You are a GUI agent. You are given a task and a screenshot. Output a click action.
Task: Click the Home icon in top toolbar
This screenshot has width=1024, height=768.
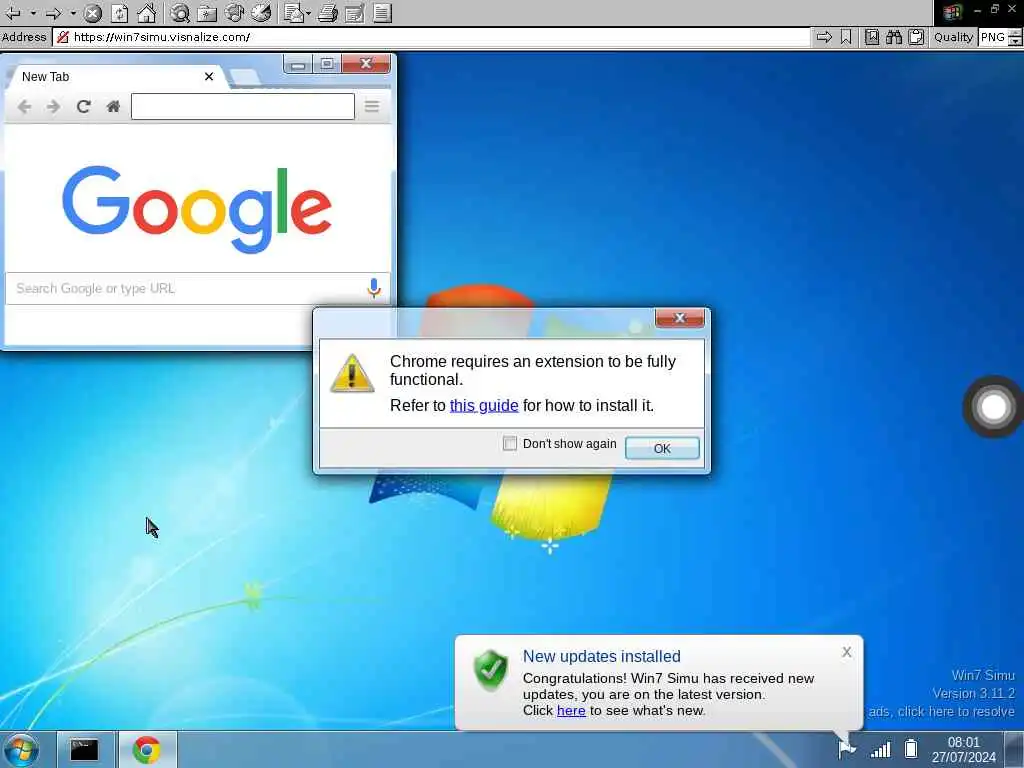147,13
